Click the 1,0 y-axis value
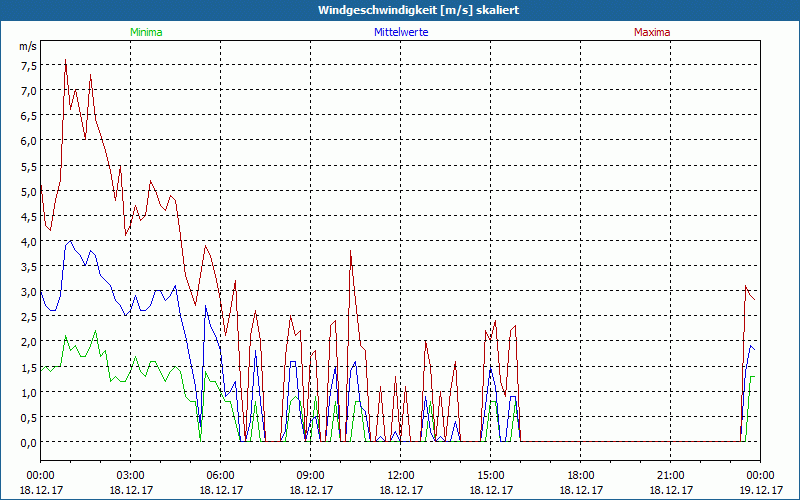800x500 pixels. tap(29, 392)
